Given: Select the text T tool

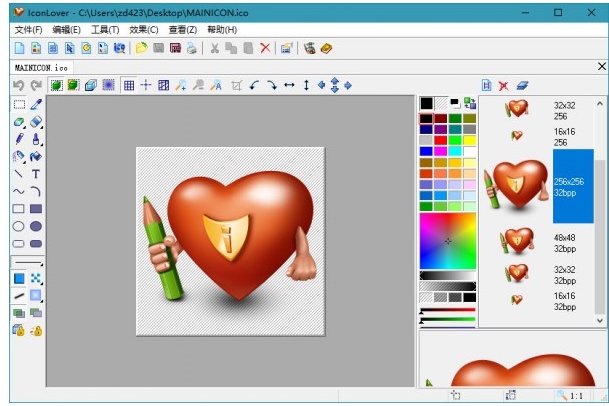Looking at the screenshot, I should [x=36, y=174].
